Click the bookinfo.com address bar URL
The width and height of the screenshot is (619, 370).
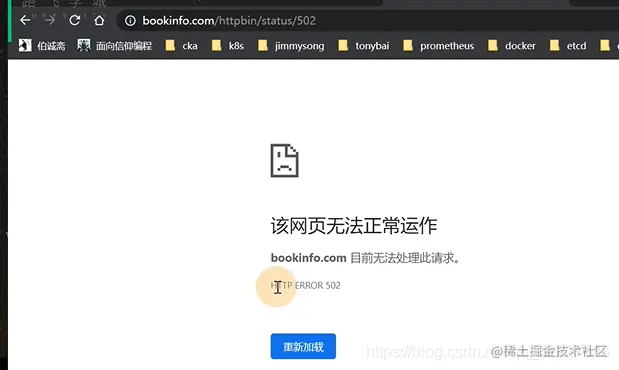pyautogui.click(x=229, y=21)
